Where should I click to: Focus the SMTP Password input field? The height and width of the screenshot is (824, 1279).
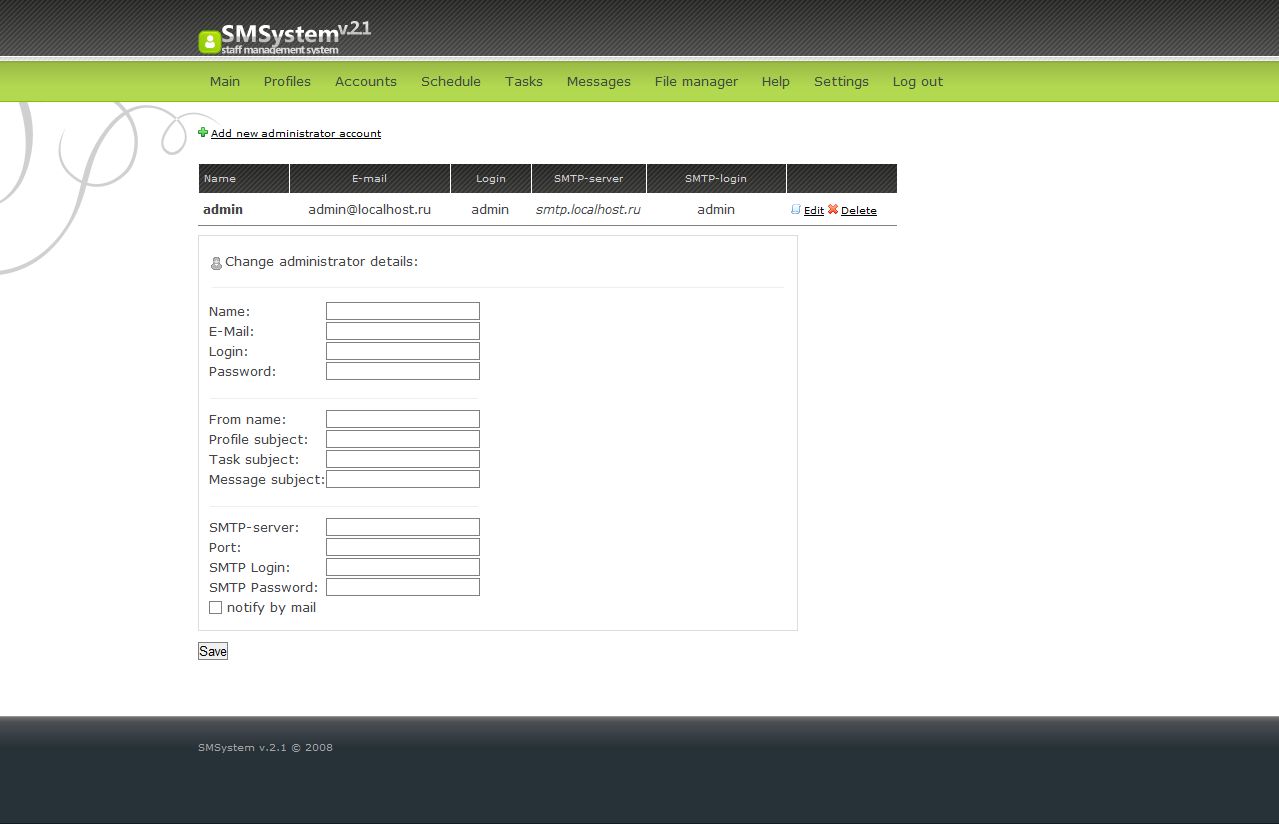click(403, 587)
